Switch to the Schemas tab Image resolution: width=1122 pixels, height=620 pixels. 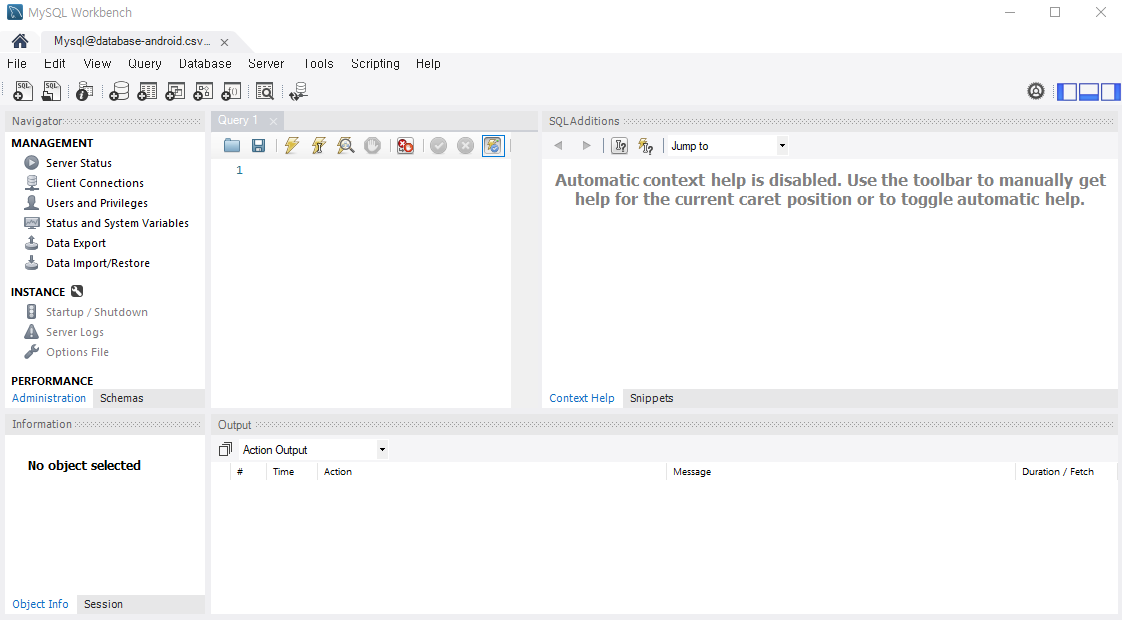click(122, 398)
